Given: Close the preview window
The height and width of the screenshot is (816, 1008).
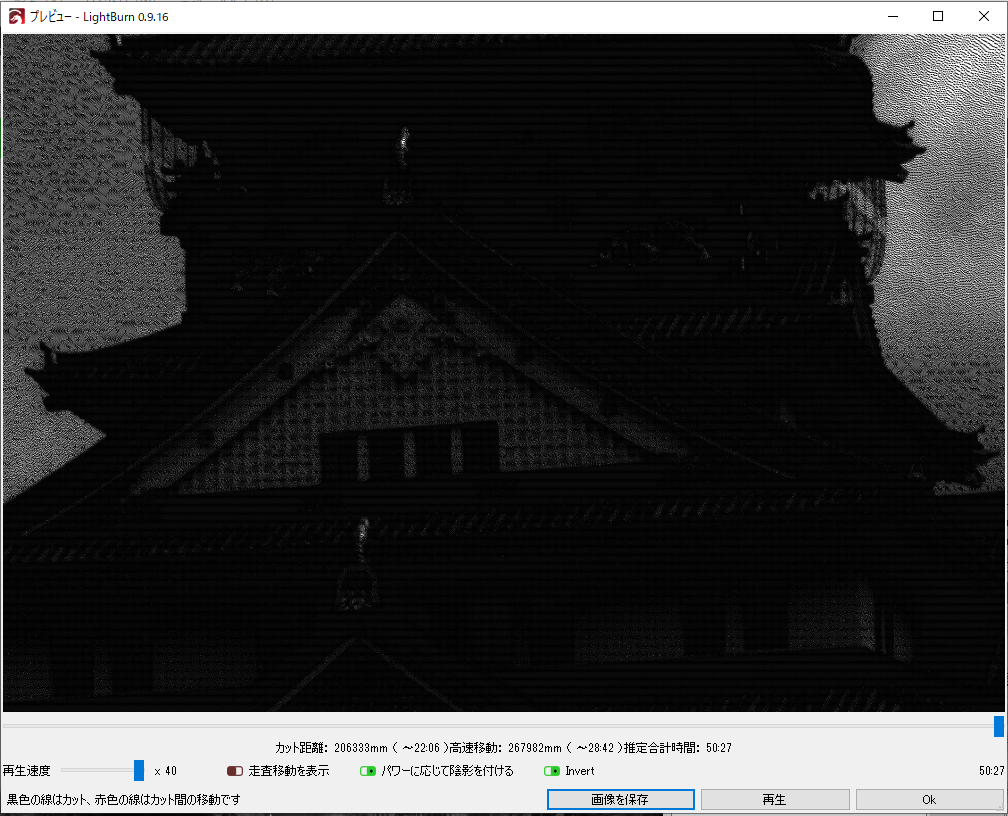Looking at the screenshot, I should click(984, 16).
